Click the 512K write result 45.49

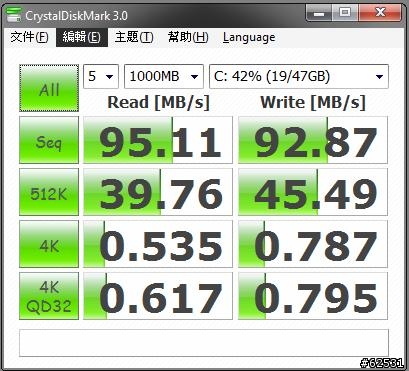click(x=313, y=192)
